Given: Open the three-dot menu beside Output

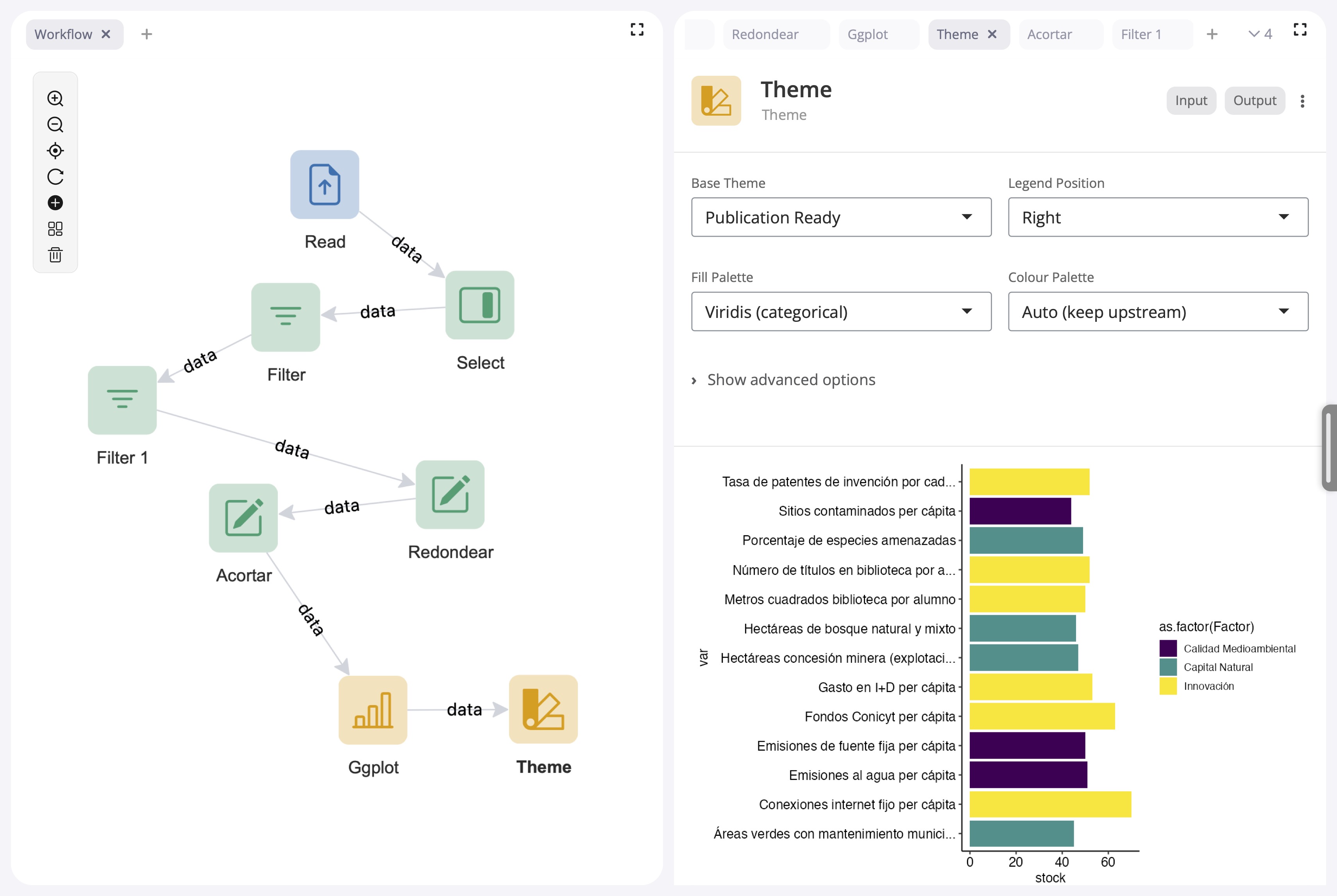Looking at the screenshot, I should 1302,101.
